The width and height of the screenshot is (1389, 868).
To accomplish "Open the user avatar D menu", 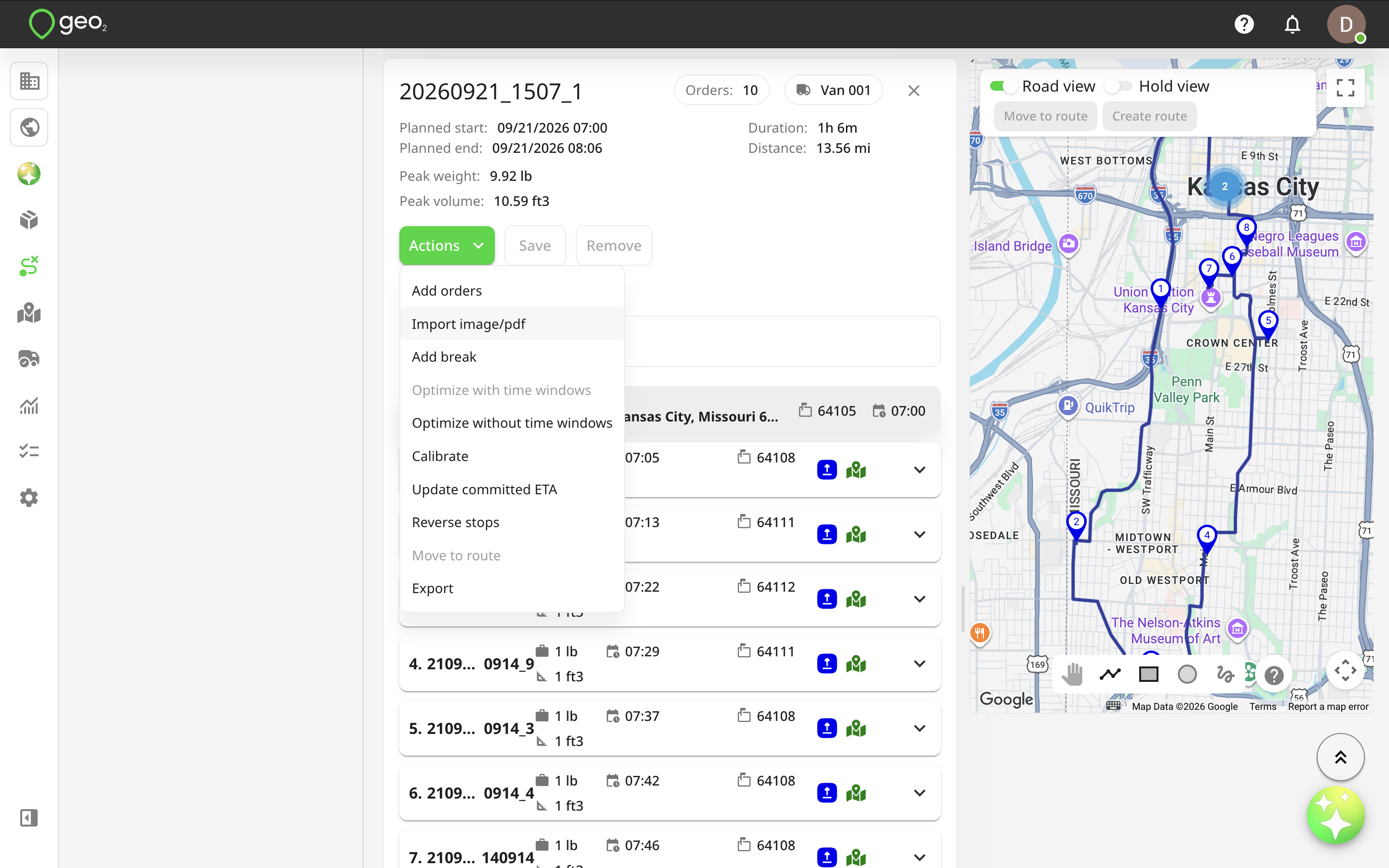I will tap(1346, 24).
